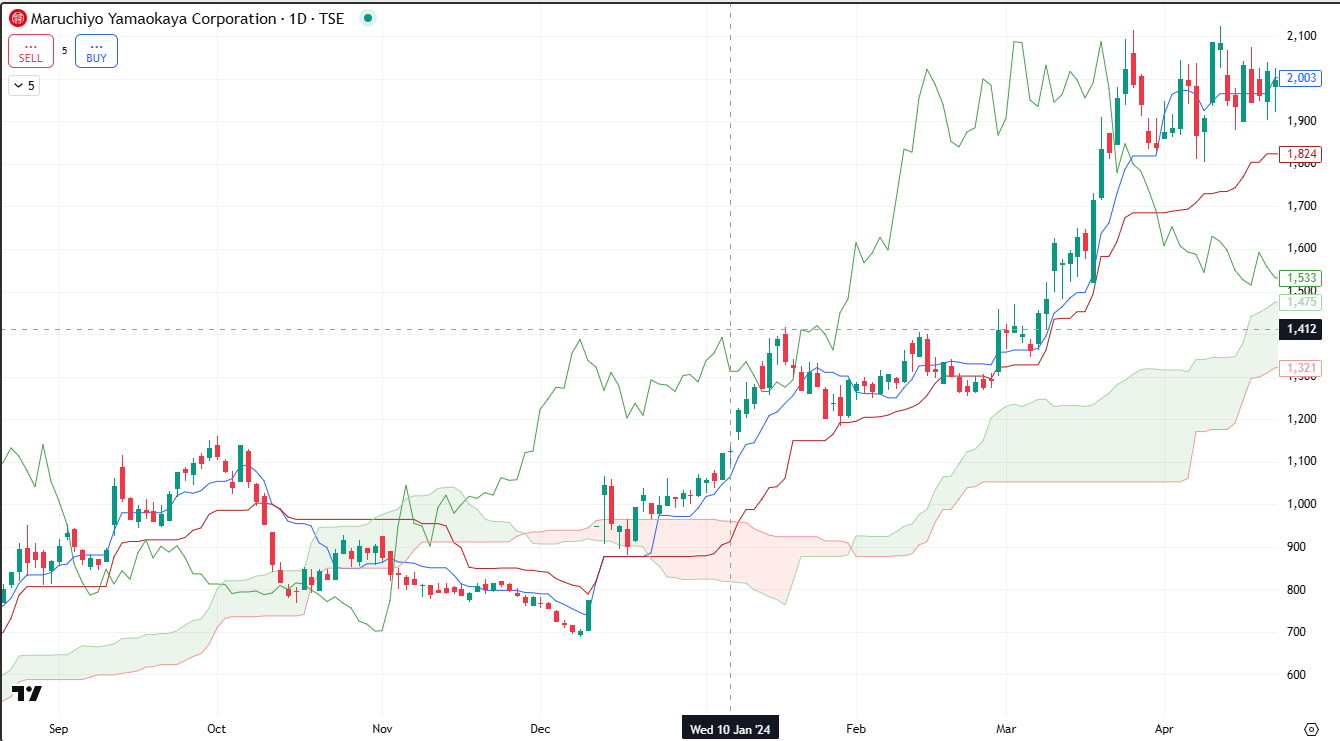Click the 1,533 green price label
The image size is (1340, 741).
[1302, 277]
